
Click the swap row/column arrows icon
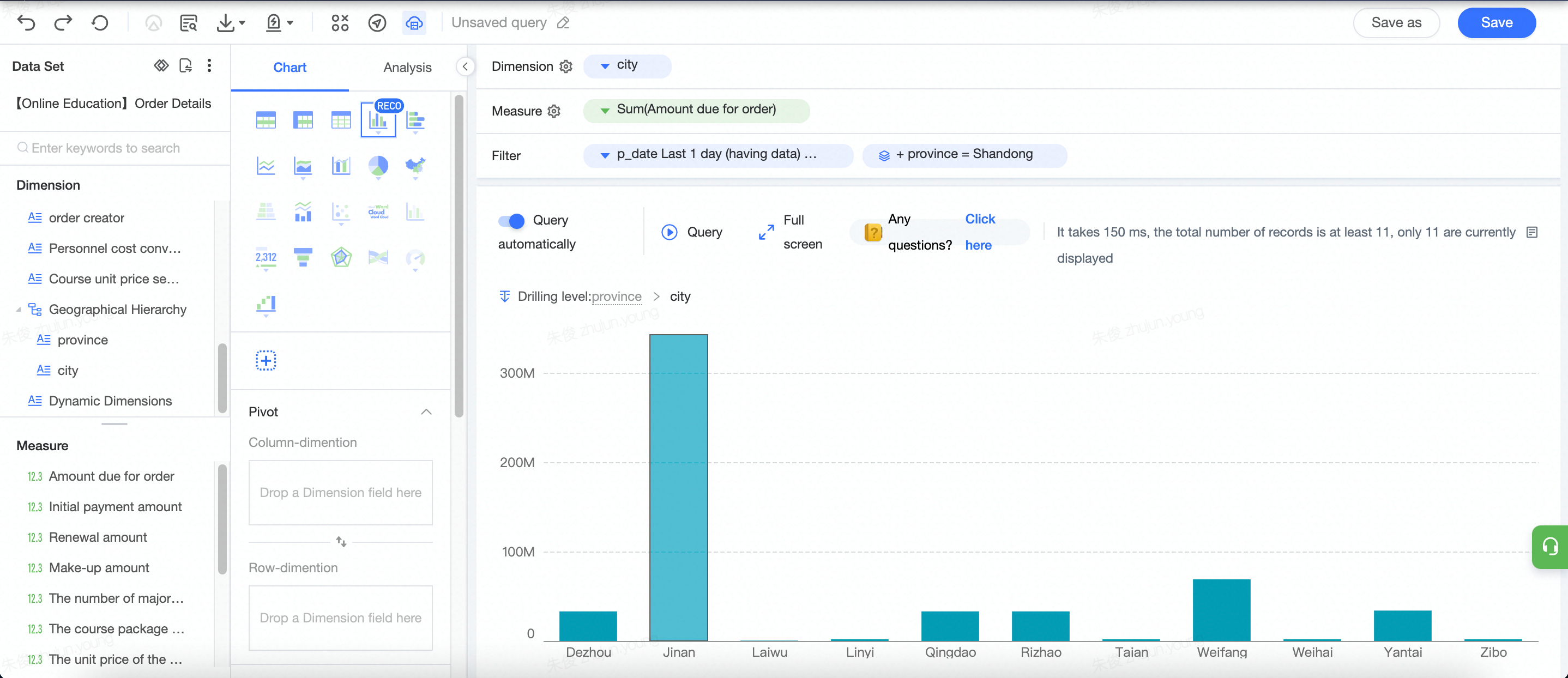341,541
